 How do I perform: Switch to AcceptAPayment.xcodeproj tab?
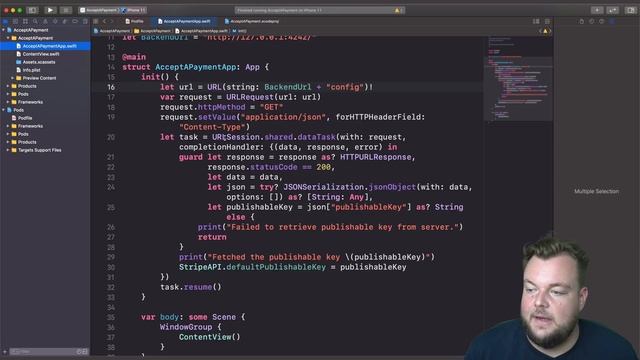pos(251,21)
